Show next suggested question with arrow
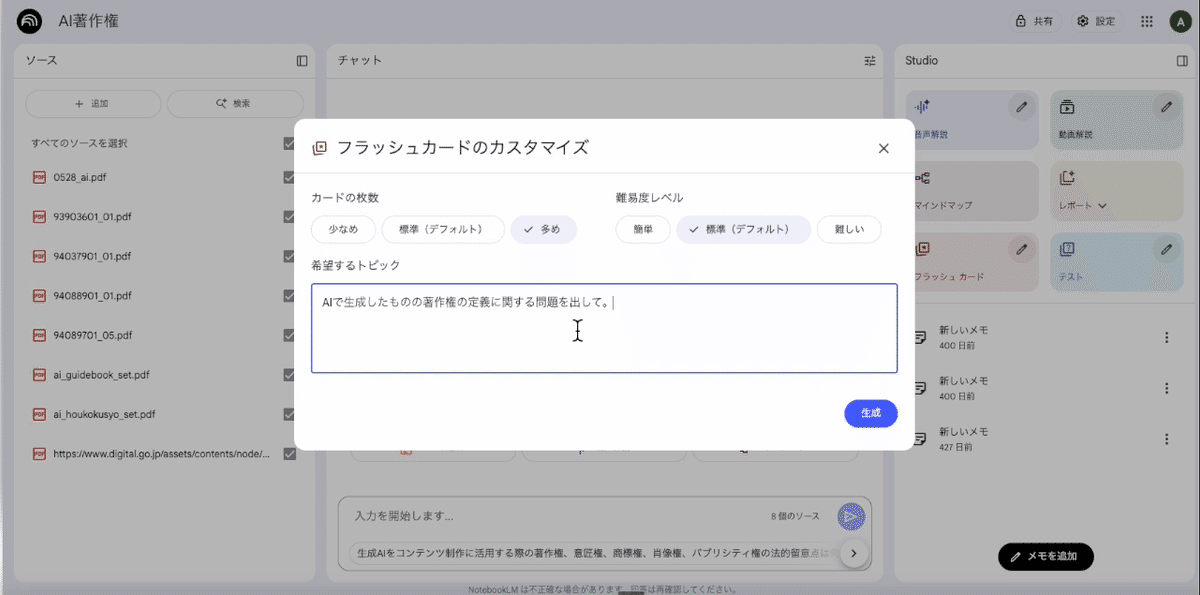The width and height of the screenshot is (1200, 595). (x=853, y=552)
